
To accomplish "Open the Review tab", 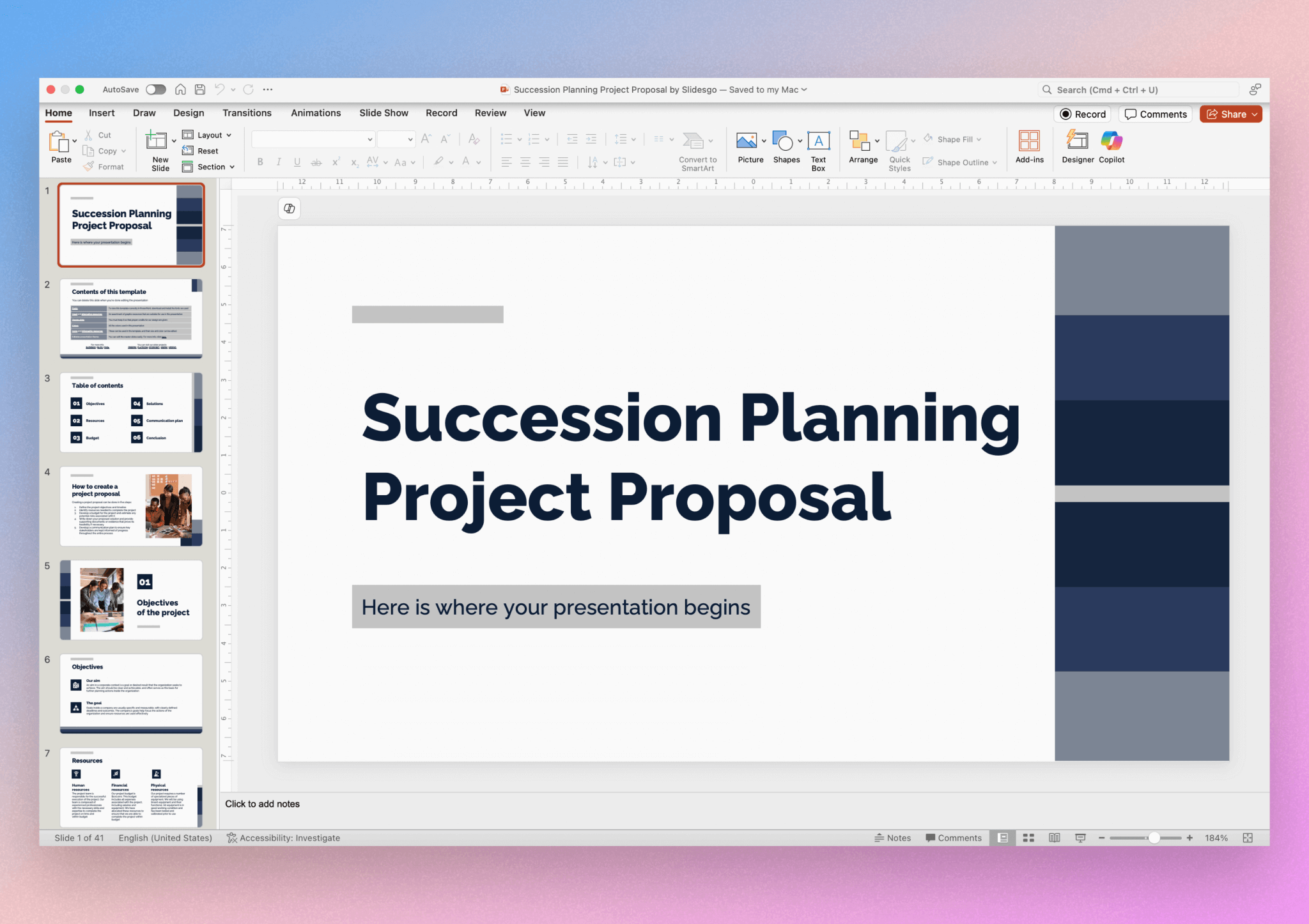I will pyautogui.click(x=490, y=113).
